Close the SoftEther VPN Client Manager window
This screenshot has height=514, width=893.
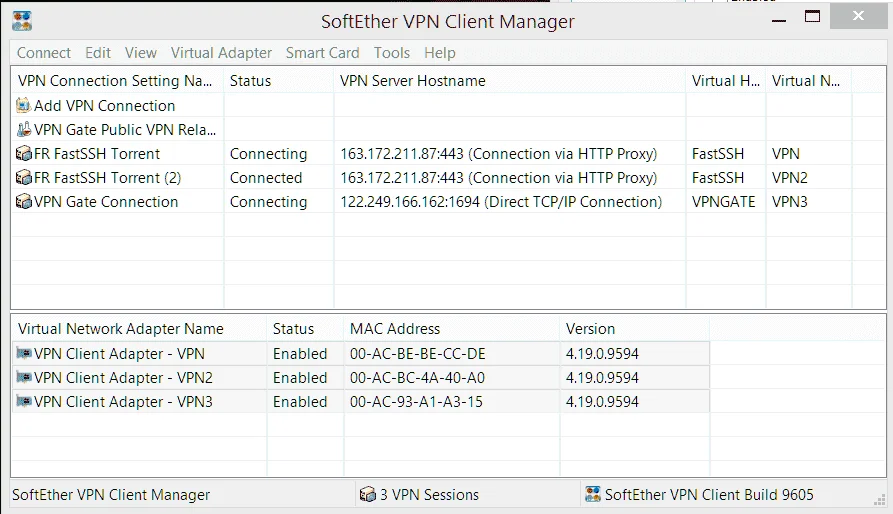click(858, 16)
